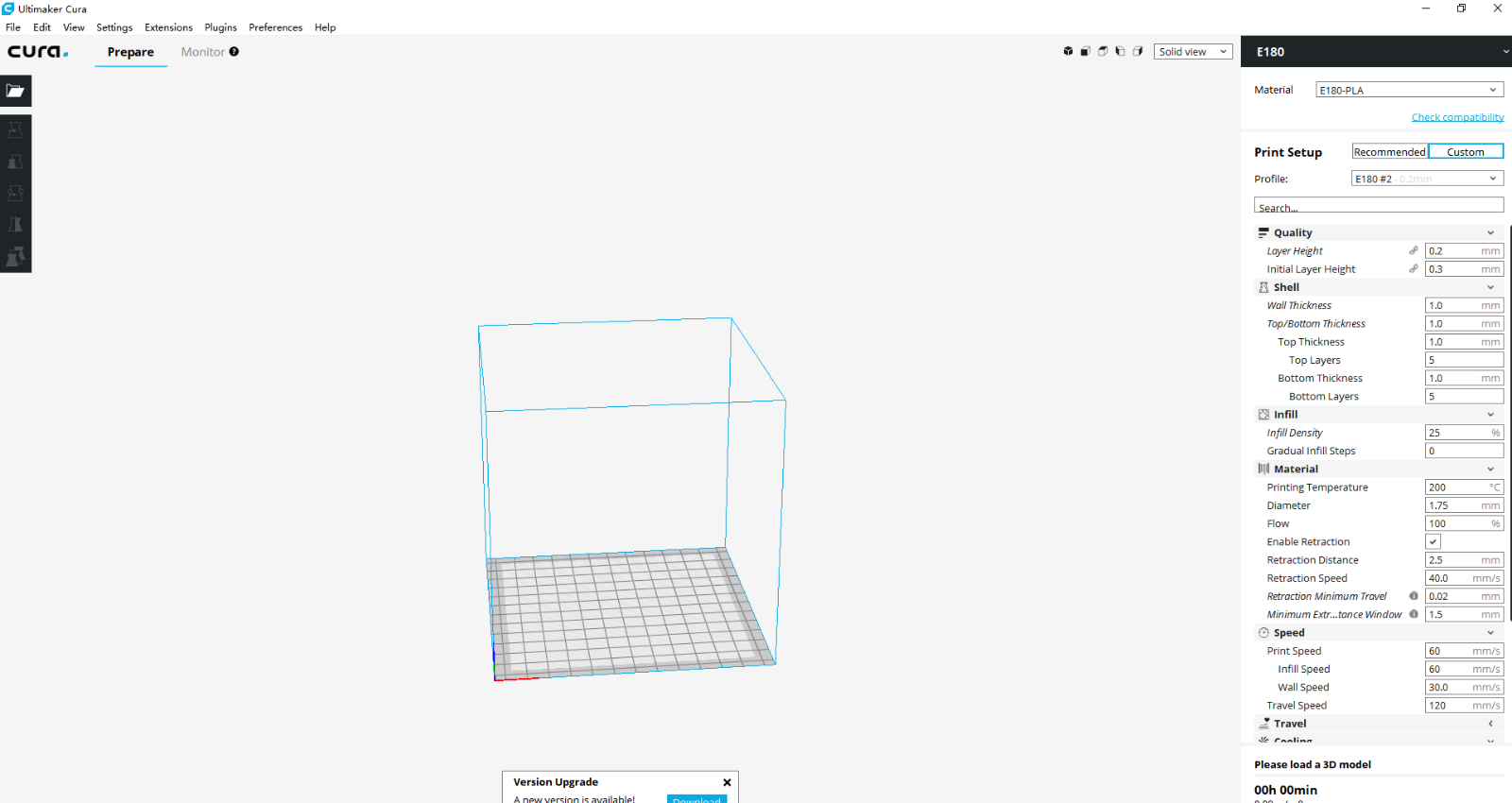Open the View menu

[x=74, y=27]
